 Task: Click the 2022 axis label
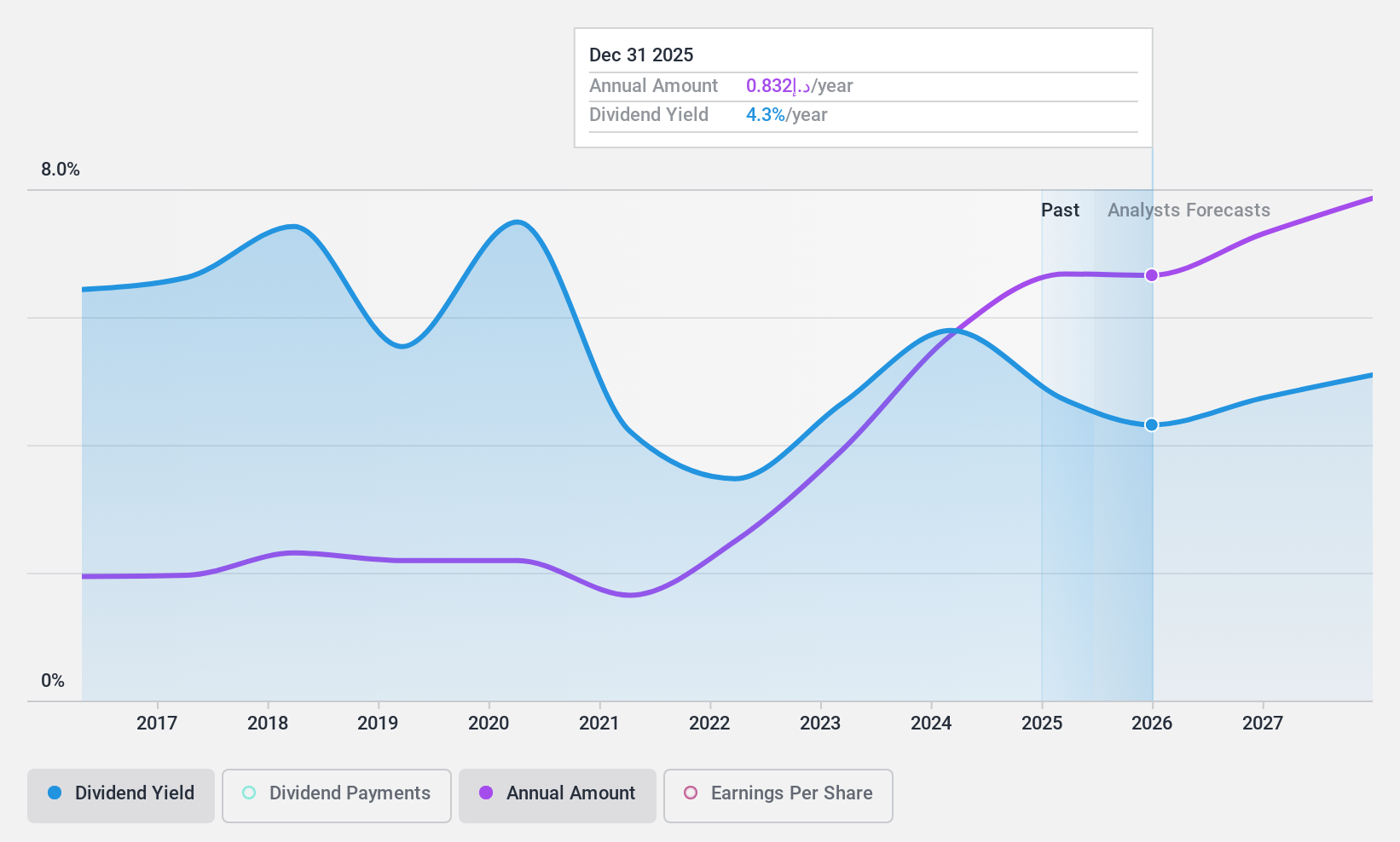(x=709, y=724)
